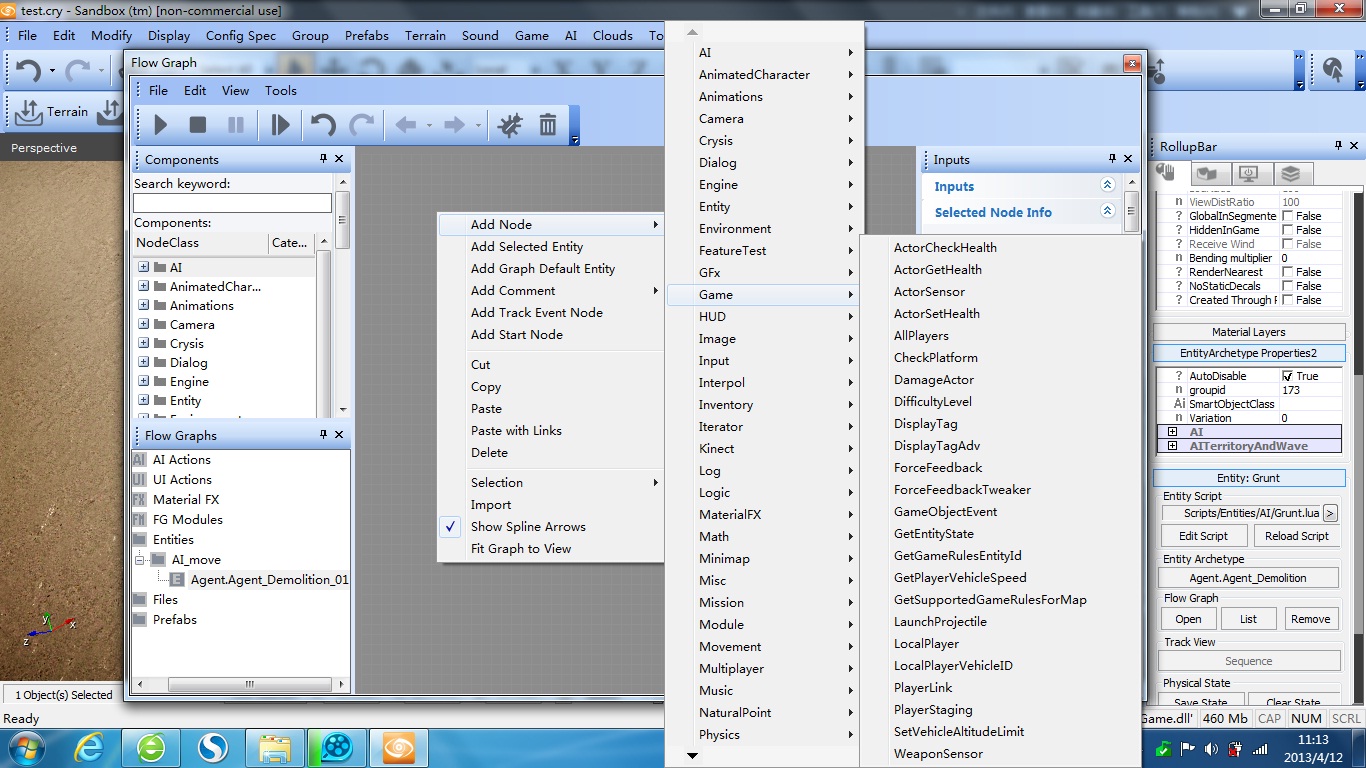
Task: Click the Search keyword input field
Action: 232,203
